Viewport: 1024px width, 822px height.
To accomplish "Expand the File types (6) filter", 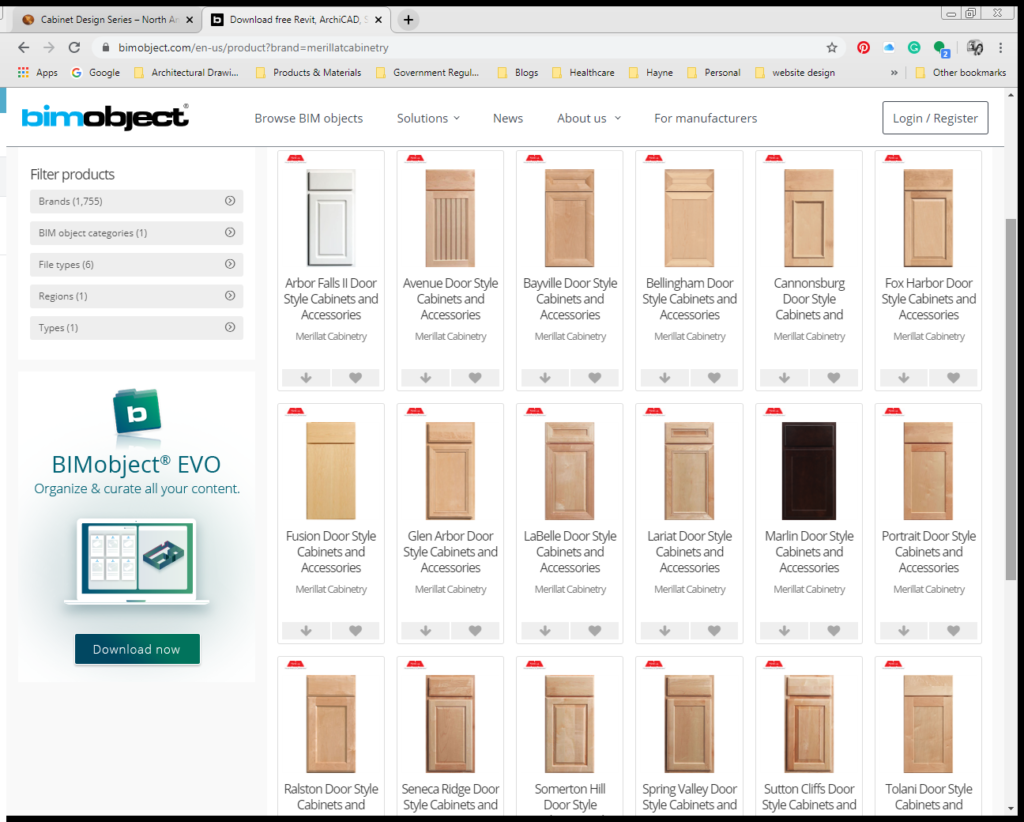I will [136, 264].
